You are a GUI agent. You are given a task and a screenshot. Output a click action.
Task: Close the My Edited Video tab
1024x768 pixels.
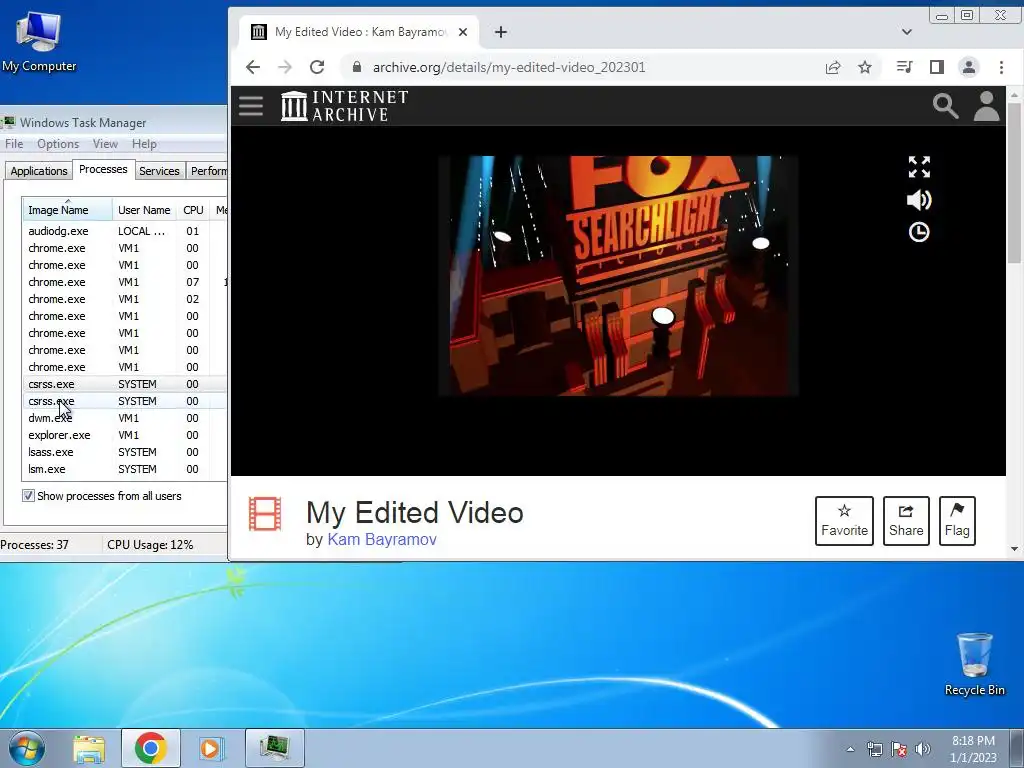463,32
